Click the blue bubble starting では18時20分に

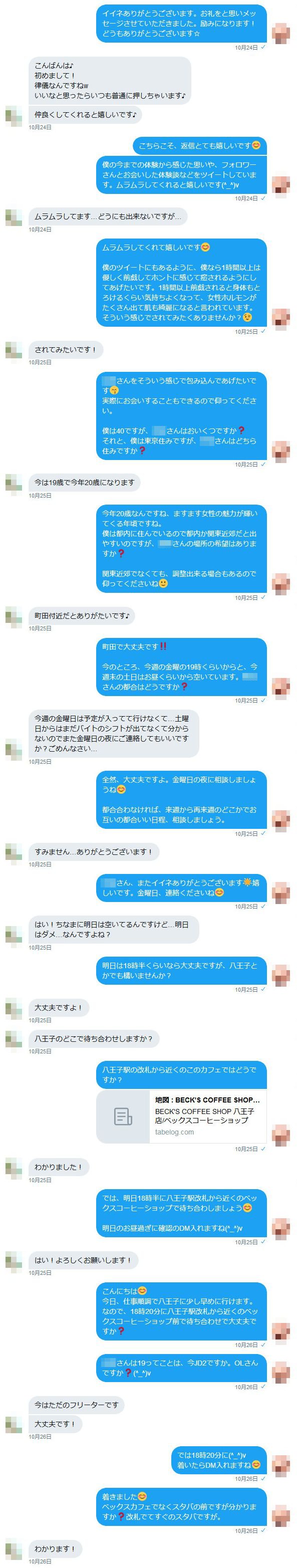tap(219, 1460)
